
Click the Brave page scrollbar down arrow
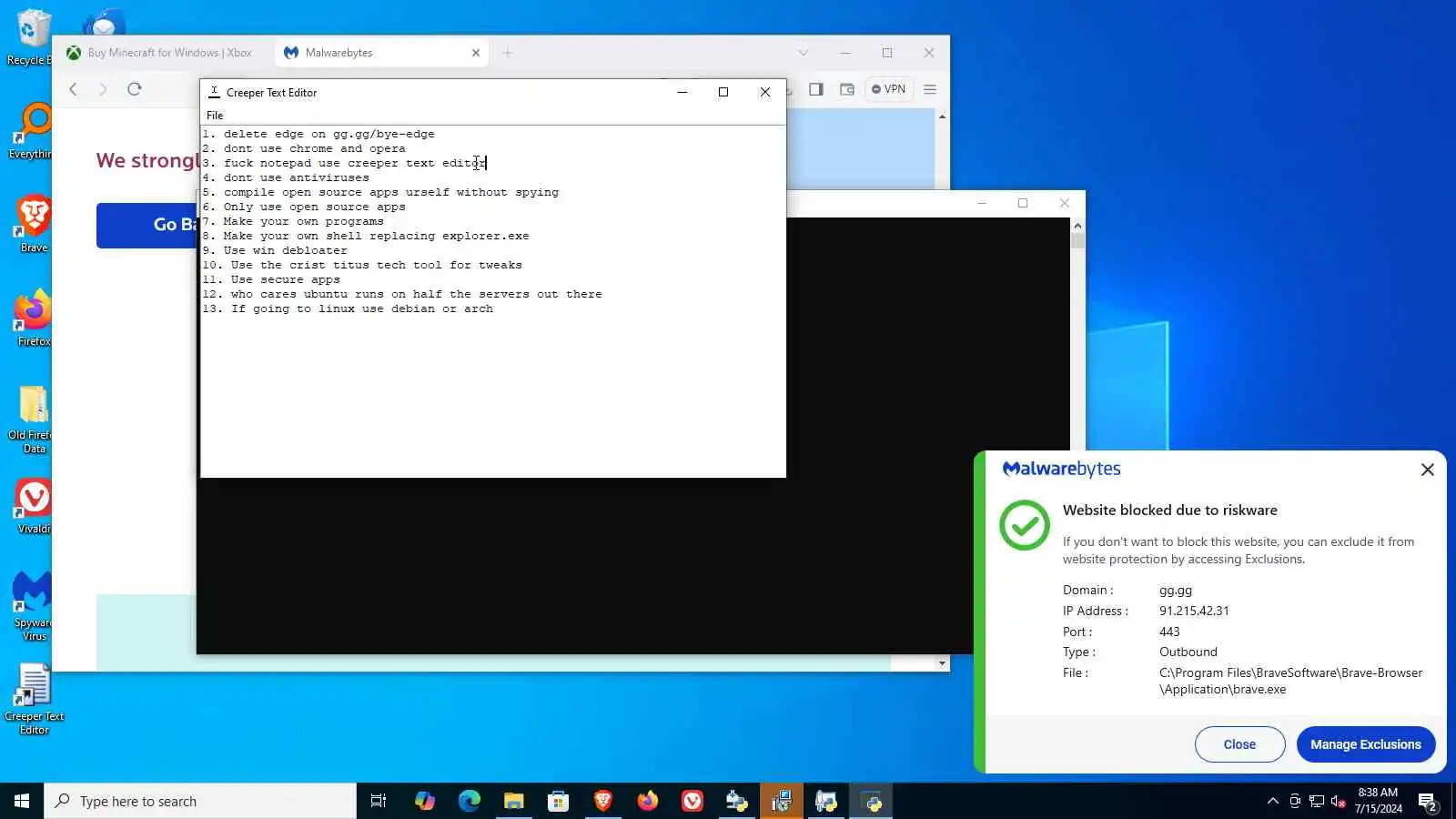click(942, 663)
